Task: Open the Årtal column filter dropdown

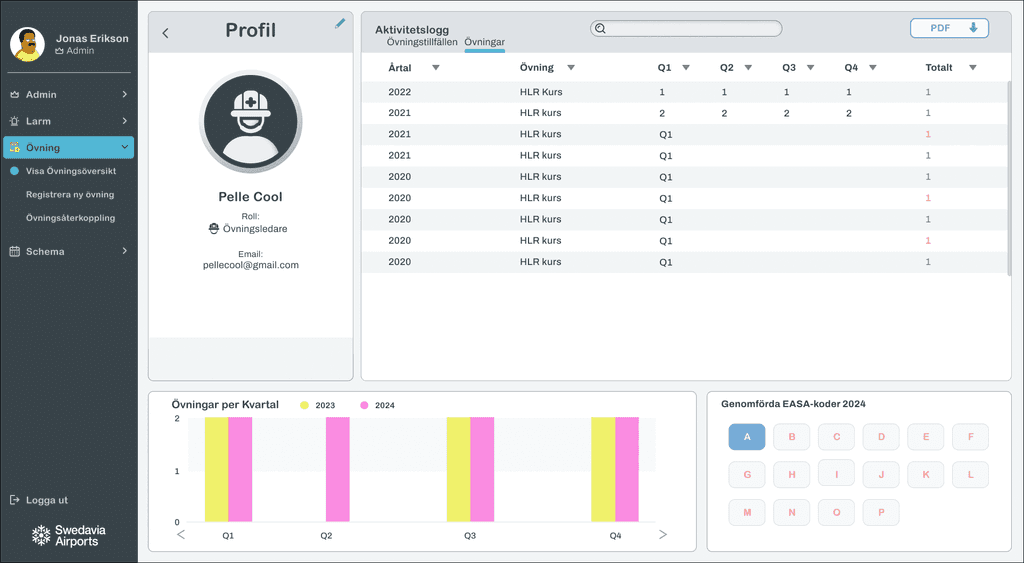Action: click(x=436, y=67)
